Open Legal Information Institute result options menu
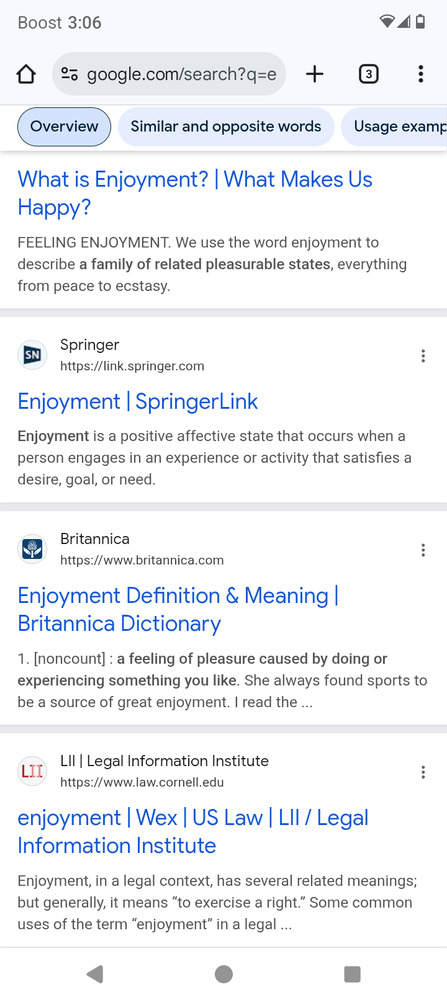The width and height of the screenshot is (447, 1000). (423, 772)
